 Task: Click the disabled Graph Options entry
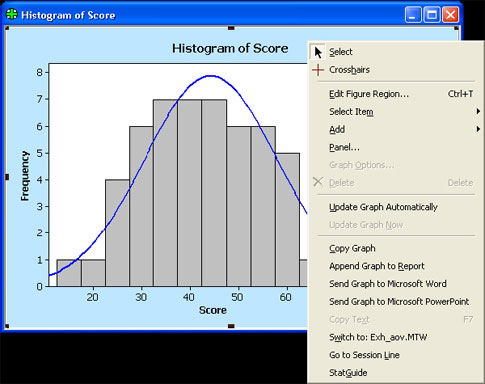click(x=395, y=165)
